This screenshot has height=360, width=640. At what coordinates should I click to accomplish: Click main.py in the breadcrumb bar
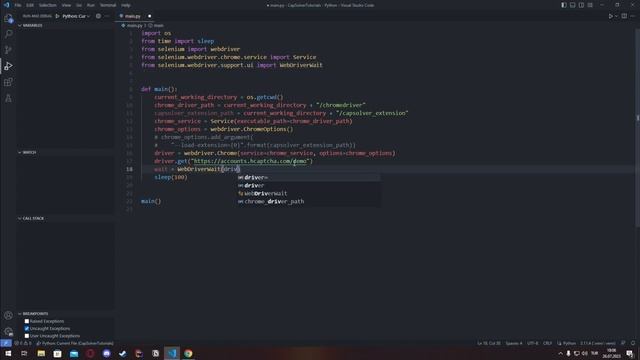(x=134, y=25)
